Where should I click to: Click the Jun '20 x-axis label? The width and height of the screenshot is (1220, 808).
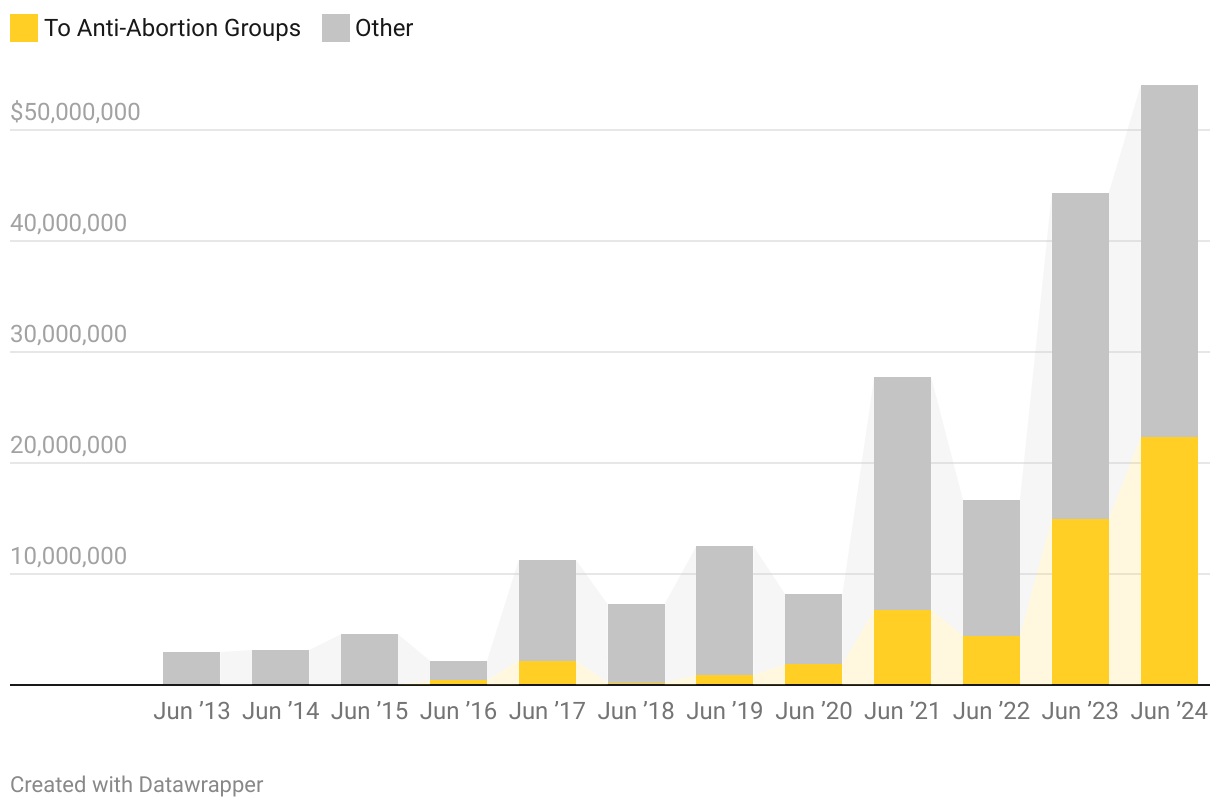click(x=813, y=712)
